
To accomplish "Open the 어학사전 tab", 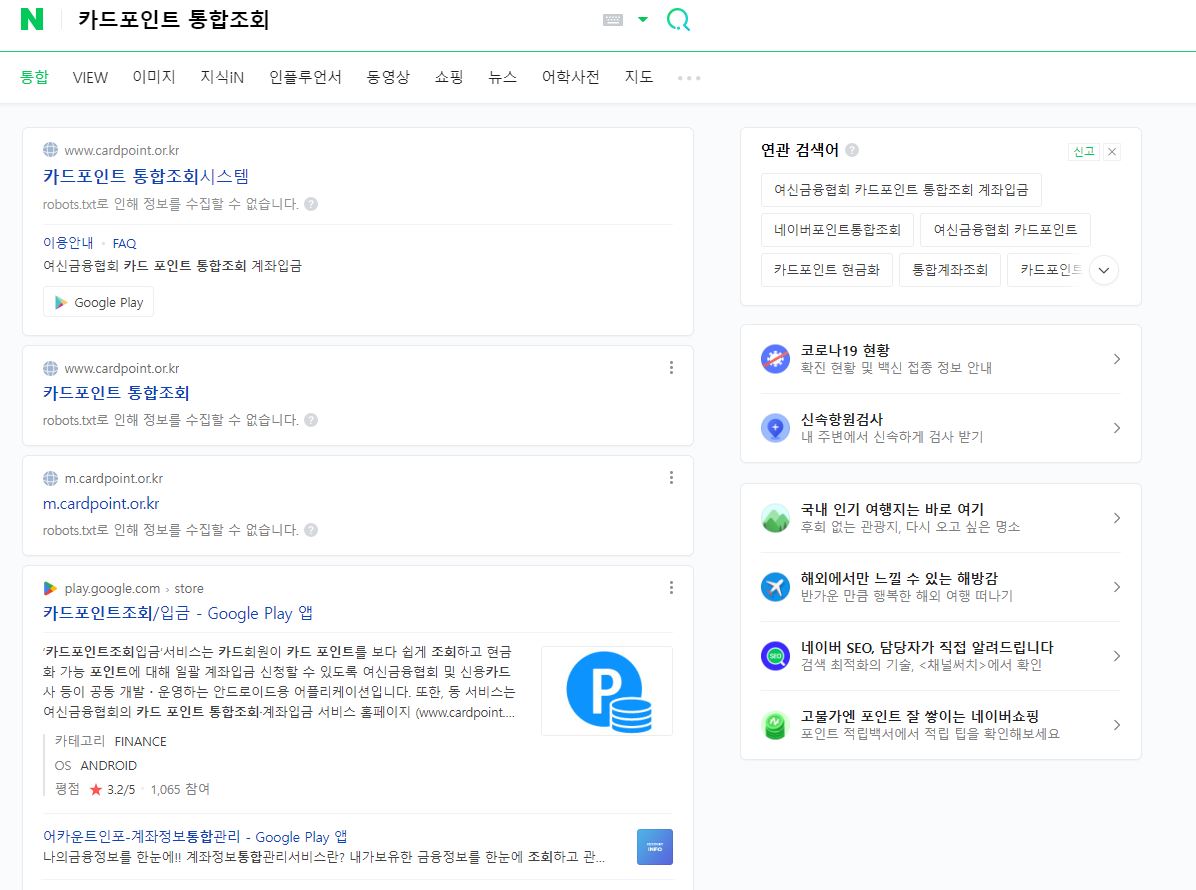I will (571, 77).
